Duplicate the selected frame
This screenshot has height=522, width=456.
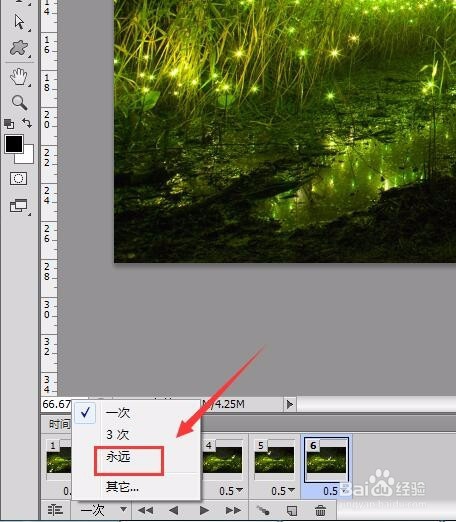[x=292, y=510]
